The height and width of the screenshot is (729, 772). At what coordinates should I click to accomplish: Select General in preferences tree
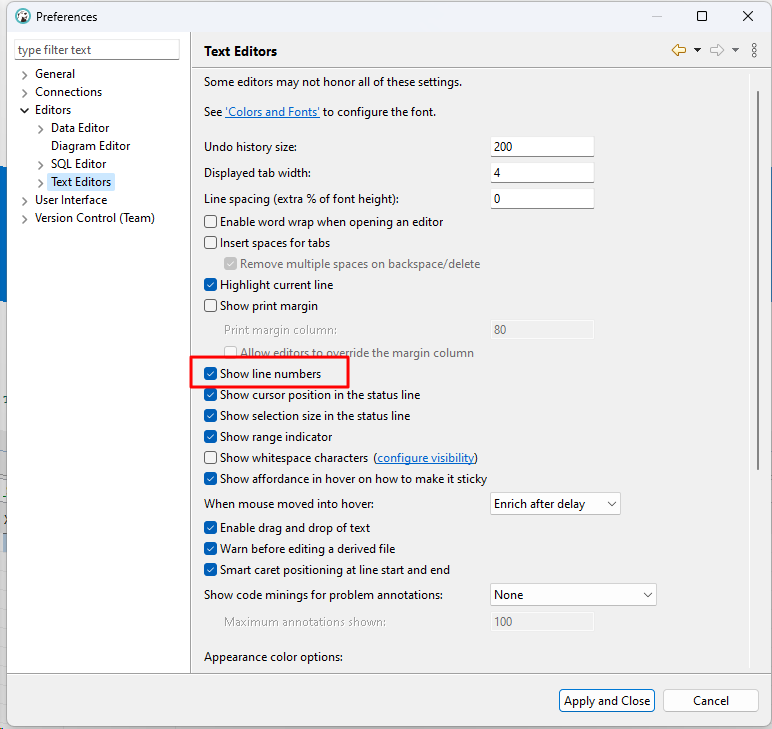point(55,74)
